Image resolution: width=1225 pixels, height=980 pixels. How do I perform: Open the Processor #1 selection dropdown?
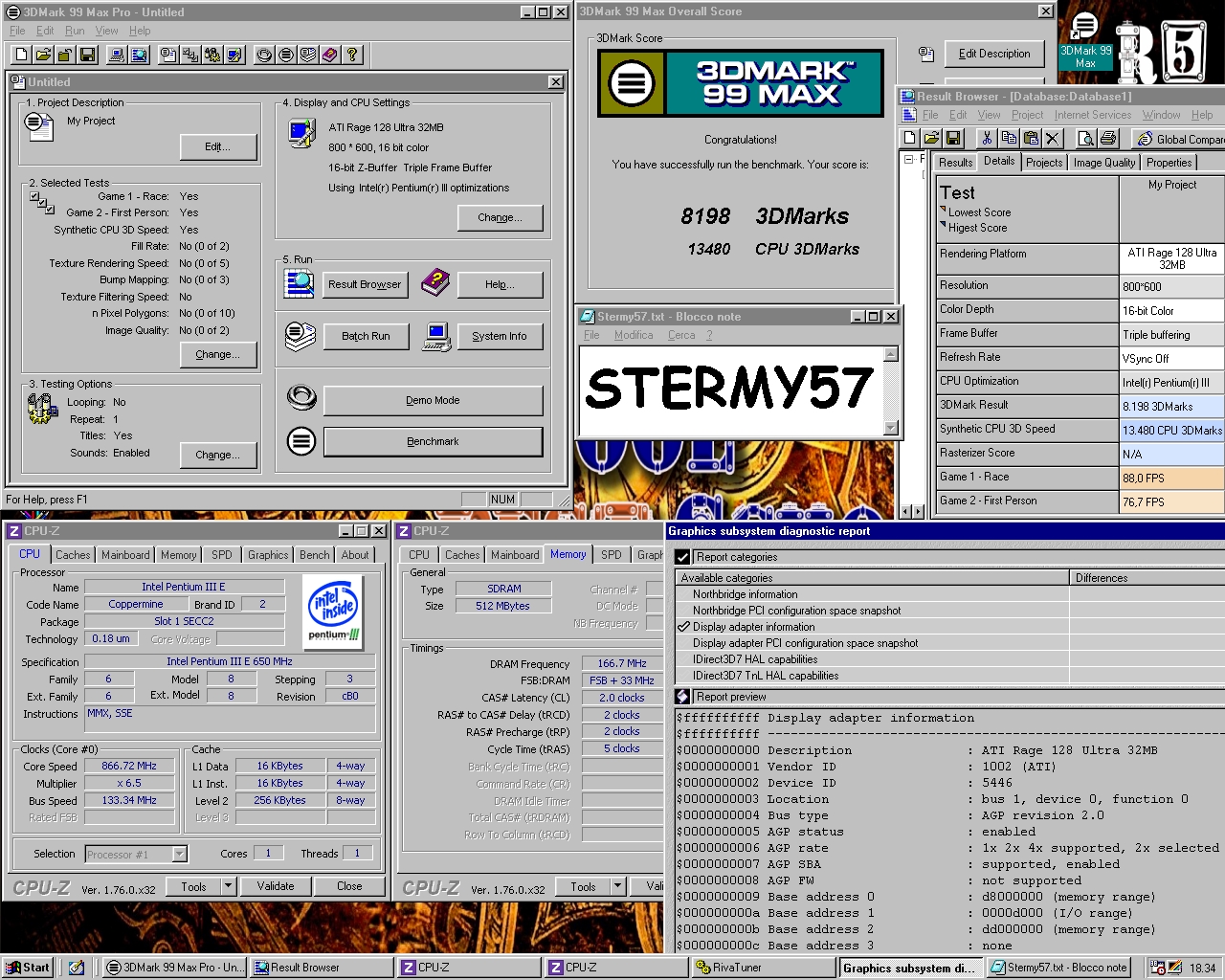click(x=179, y=854)
